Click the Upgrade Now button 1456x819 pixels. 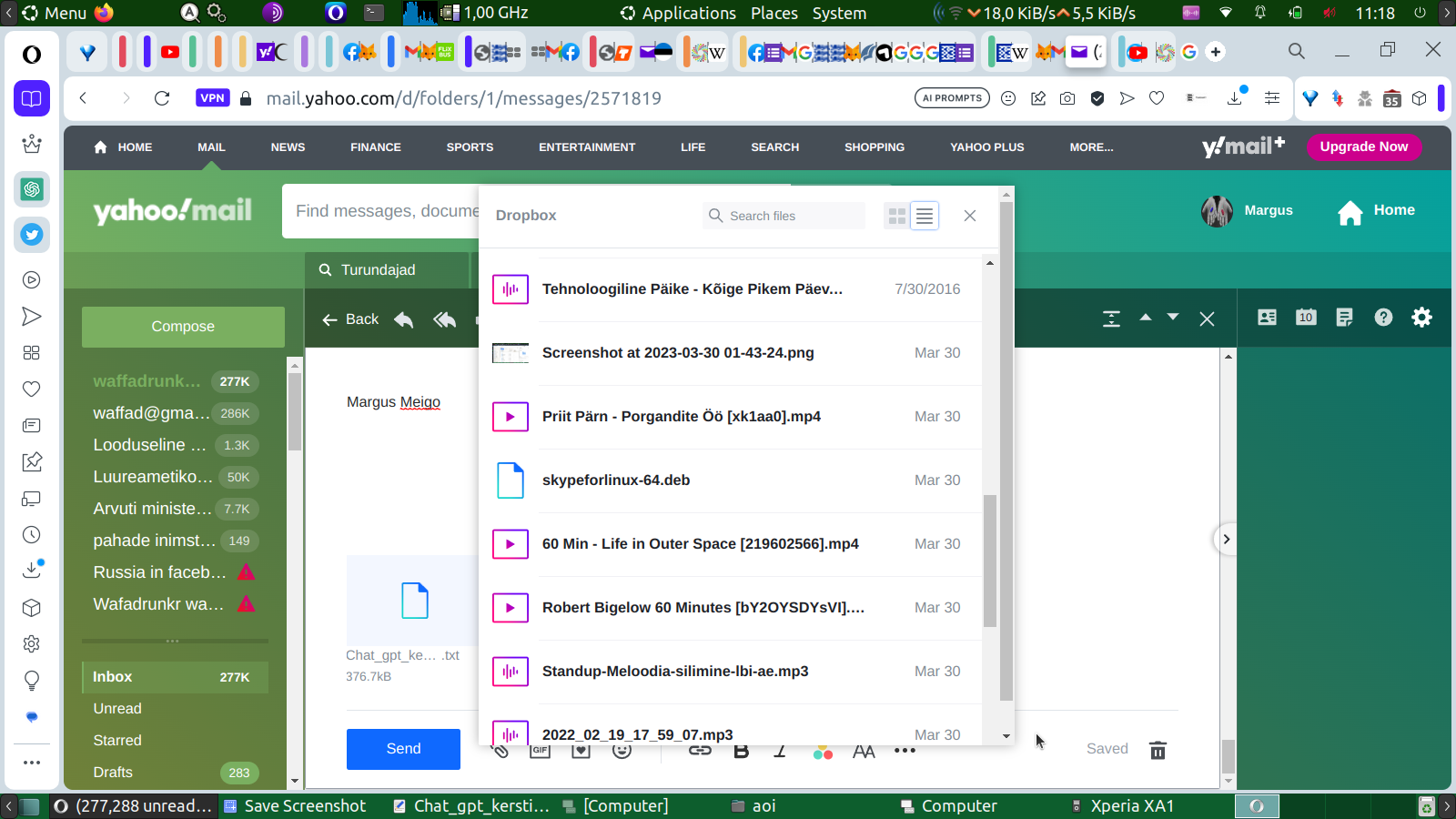coord(1363,147)
